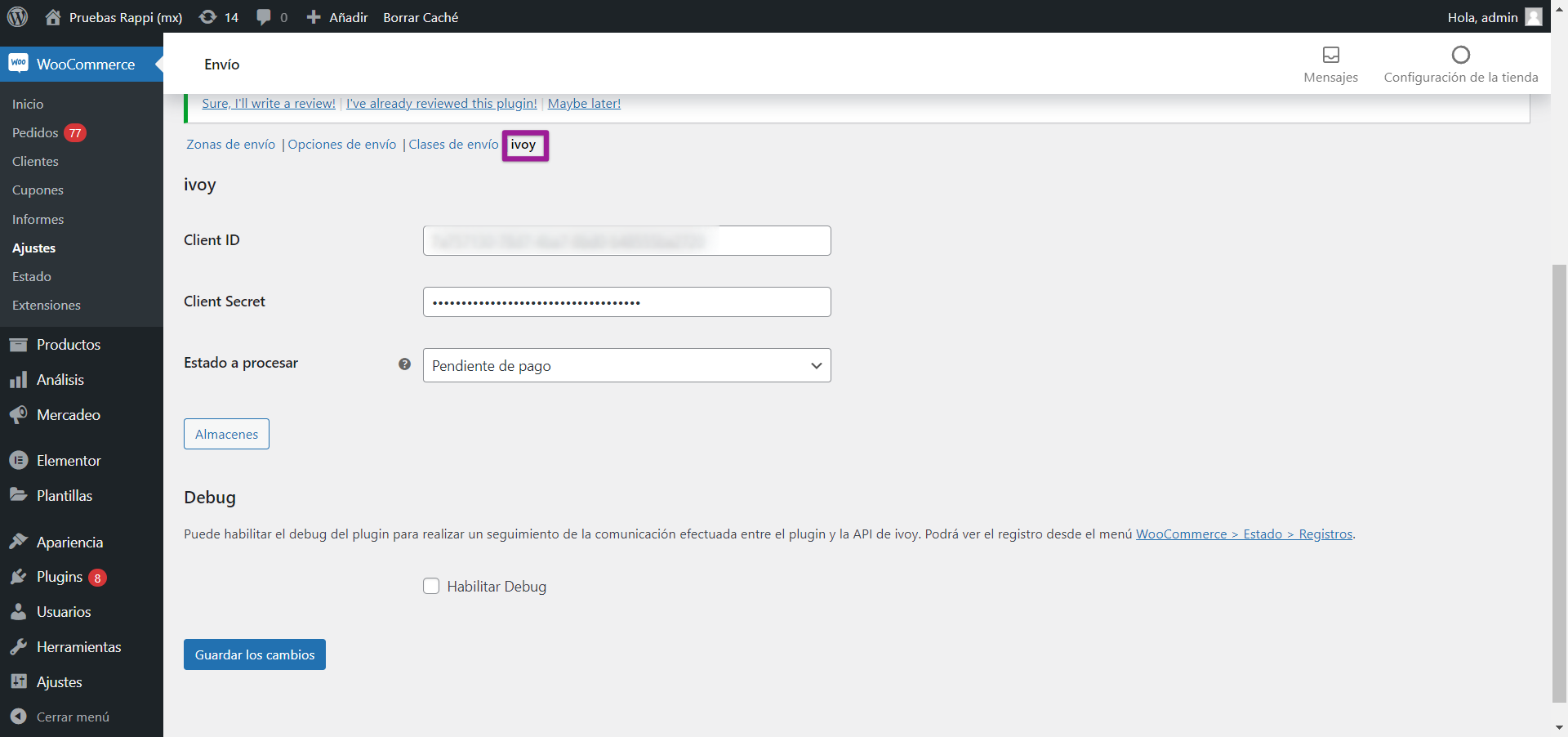
Task: Click the Plugins plug icon
Action: pyautogui.click(x=19, y=577)
